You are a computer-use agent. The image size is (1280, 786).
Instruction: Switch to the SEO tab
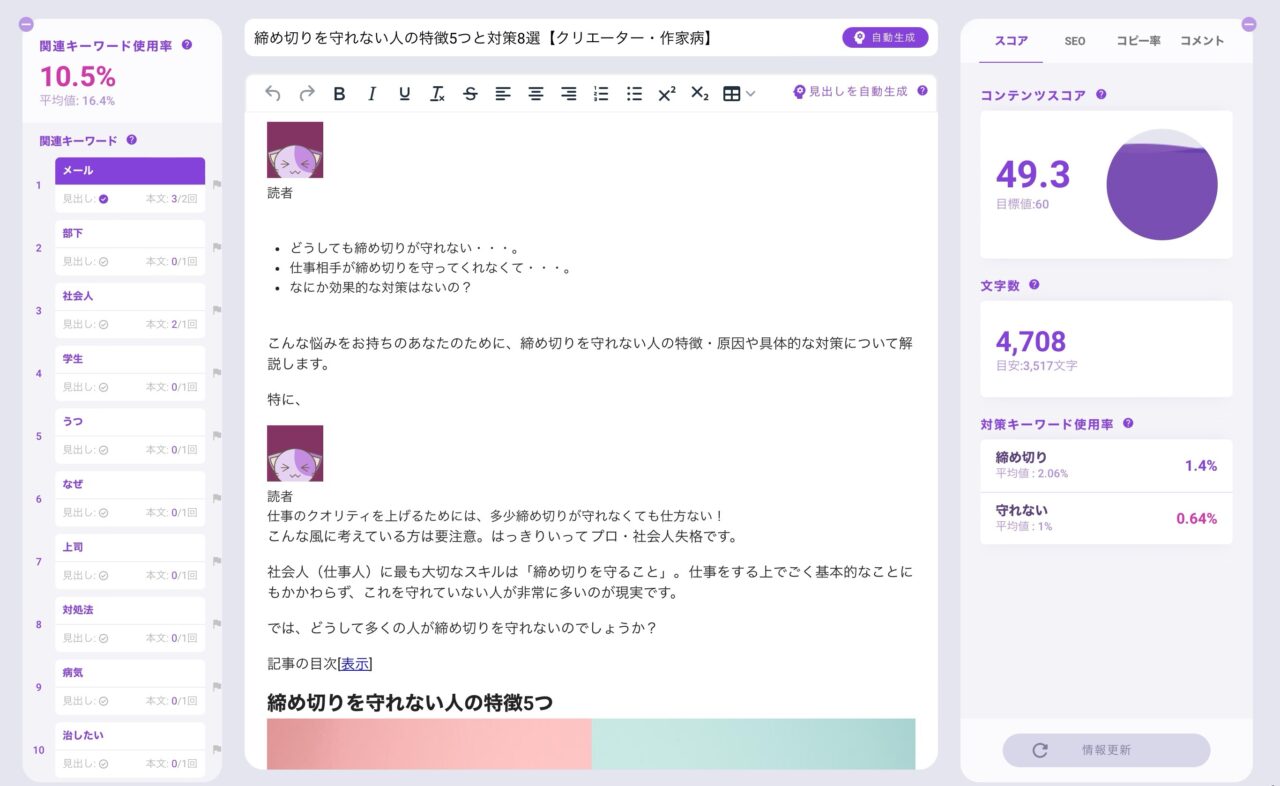point(1075,42)
